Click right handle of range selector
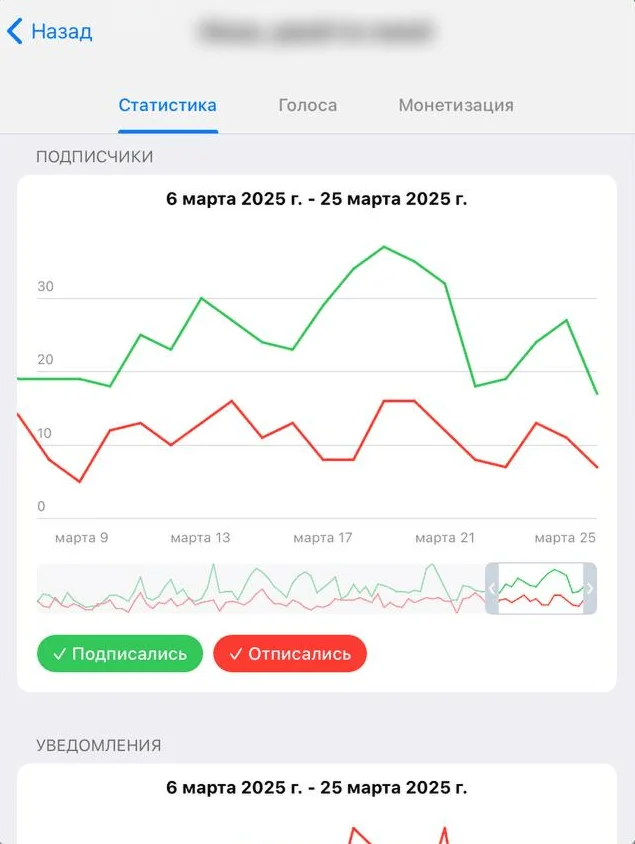This screenshot has width=635, height=844. [x=590, y=589]
